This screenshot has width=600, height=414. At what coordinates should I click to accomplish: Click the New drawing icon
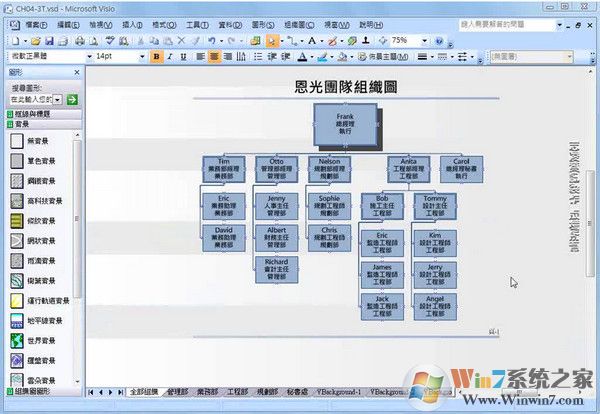[x=16, y=41]
